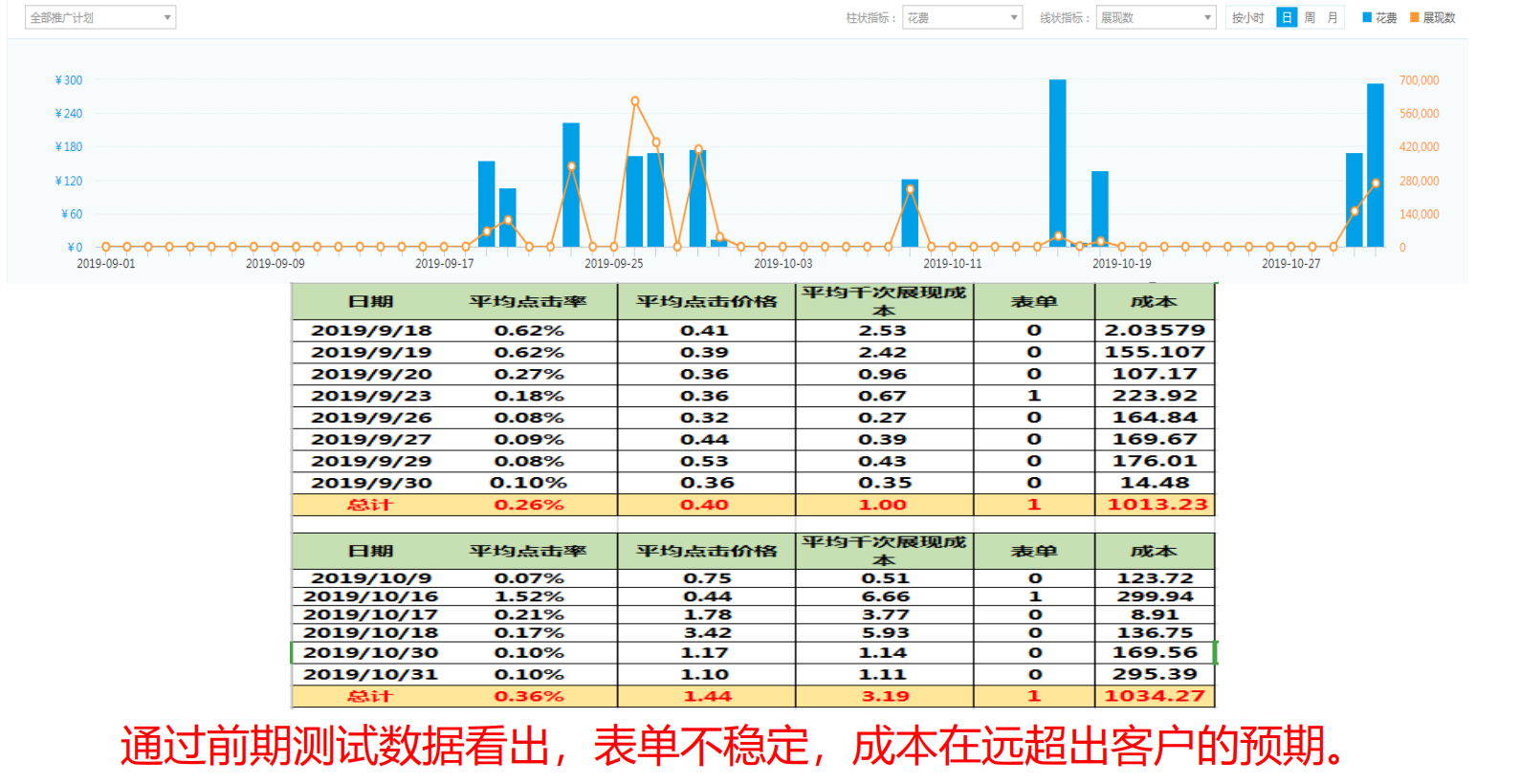The image size is (1520, 784).
Task: Click the blue bar for 2019-10-31
Action: [1376, 165]
